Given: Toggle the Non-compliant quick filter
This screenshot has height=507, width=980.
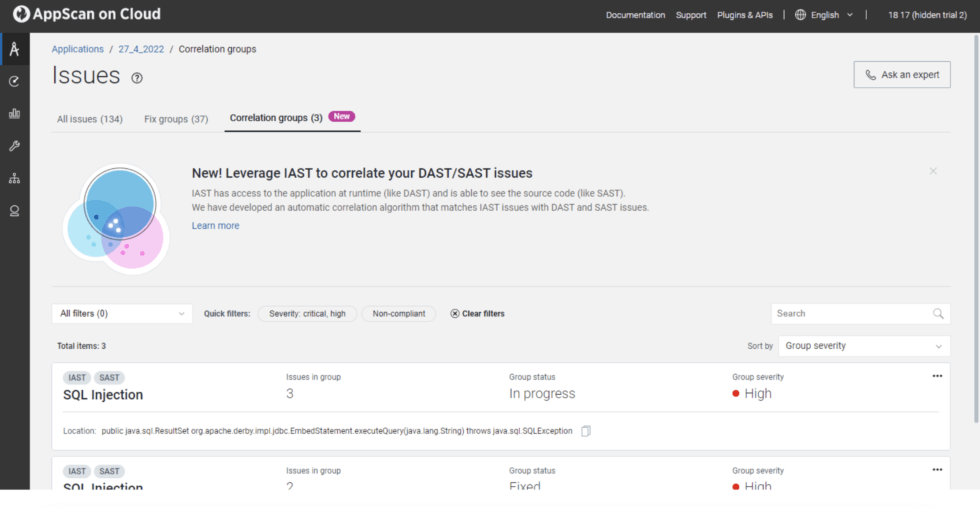Looking at the screenshot, I should click(x=399, y=314).
